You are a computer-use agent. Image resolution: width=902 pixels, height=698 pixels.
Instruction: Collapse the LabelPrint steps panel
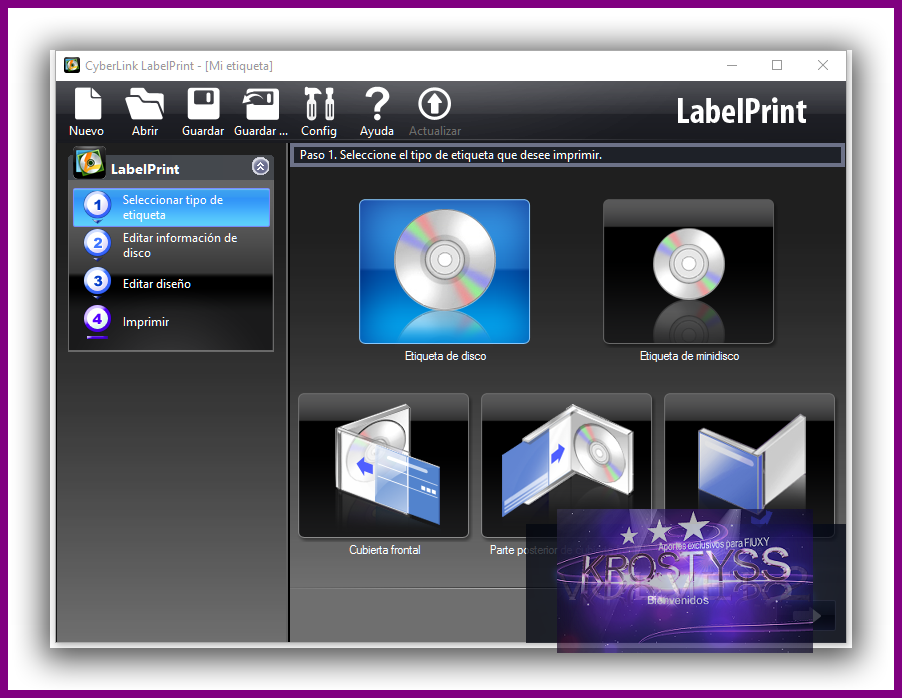click(260, 166)
